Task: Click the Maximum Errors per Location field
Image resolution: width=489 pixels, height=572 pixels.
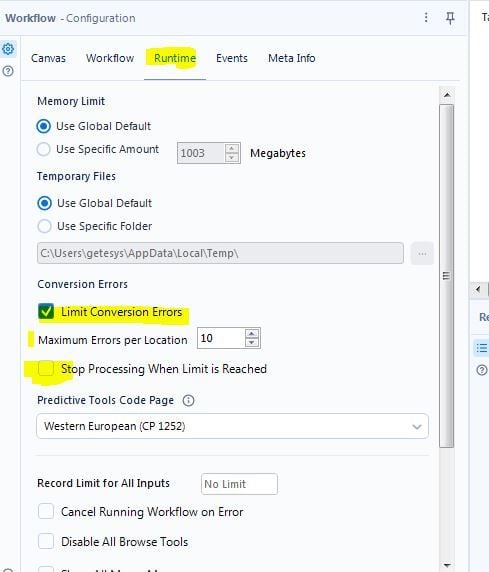Action: 221,338
